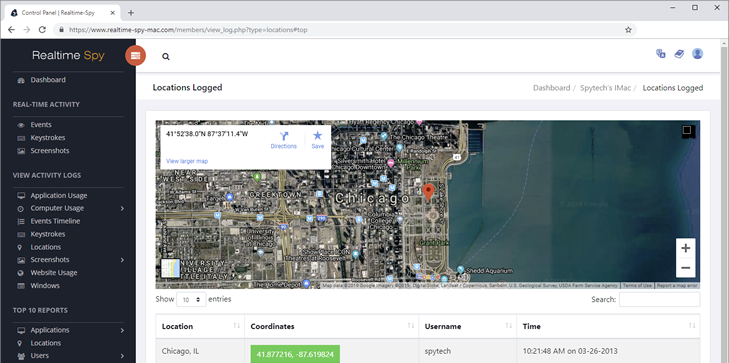
Task: Click the Users group icon in Top 10 Reports
Action: tap(20, 356)
